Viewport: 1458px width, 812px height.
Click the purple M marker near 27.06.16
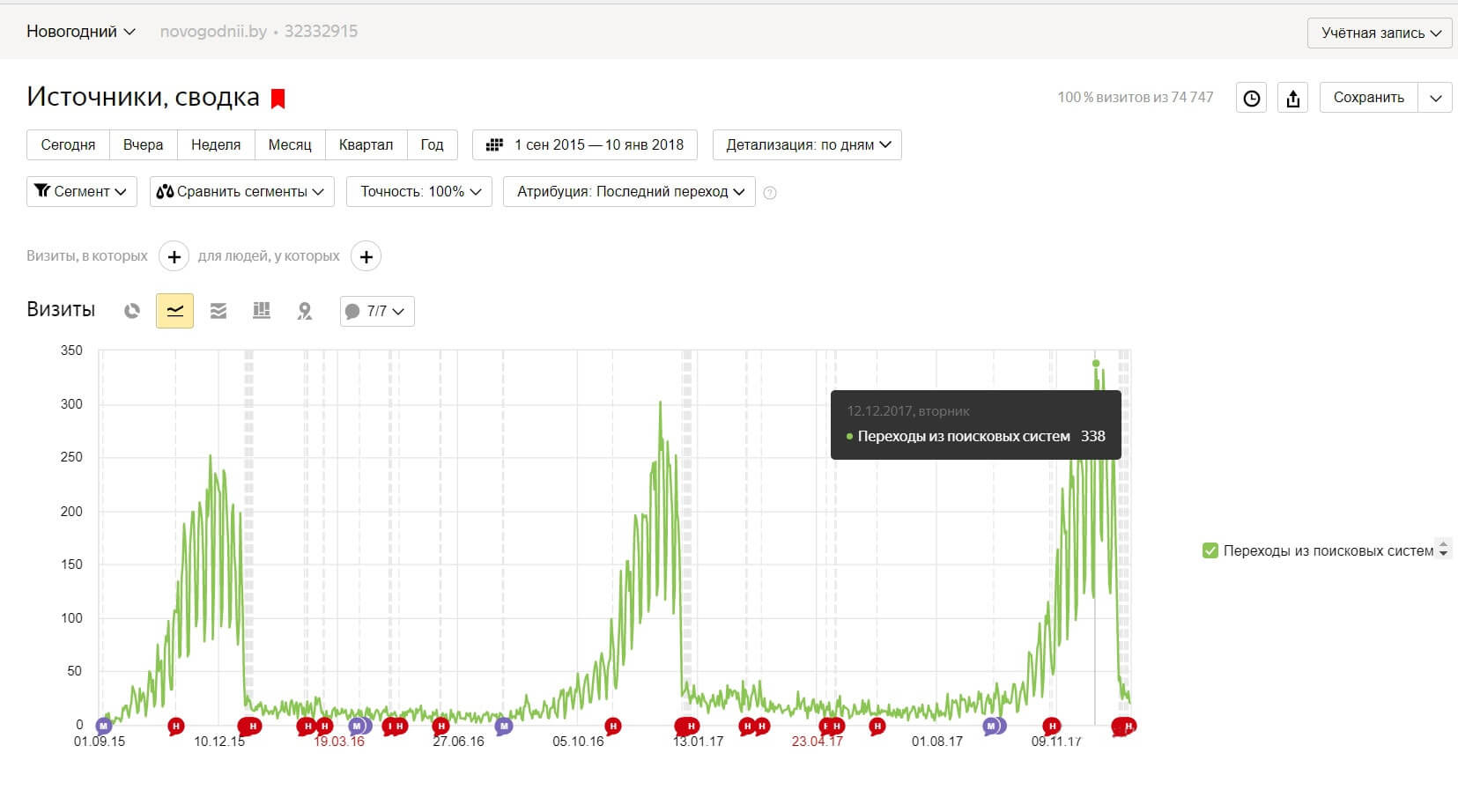pyautogui.click(x=504, y=727)
